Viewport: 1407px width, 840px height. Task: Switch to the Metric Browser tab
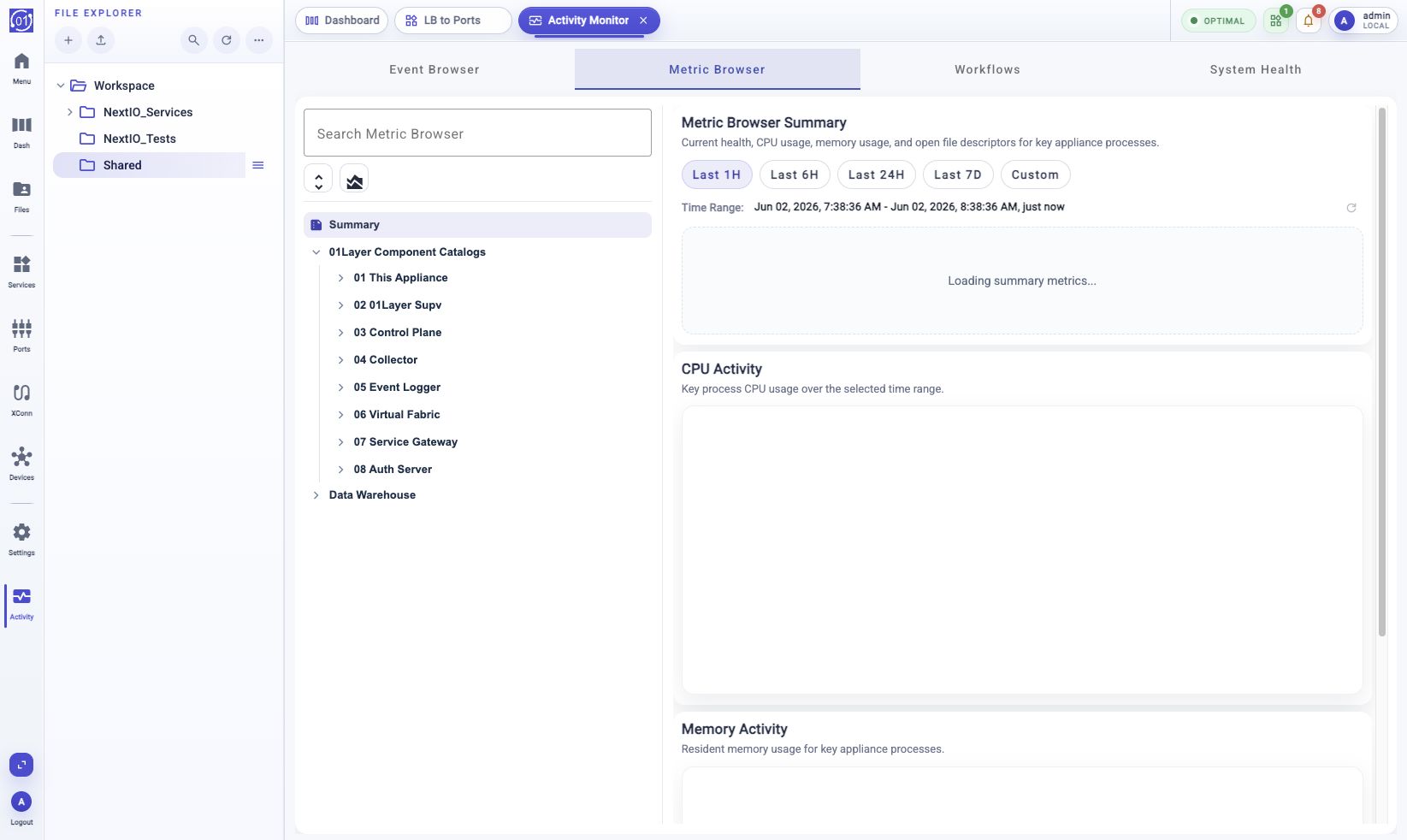tap(718, 69)
